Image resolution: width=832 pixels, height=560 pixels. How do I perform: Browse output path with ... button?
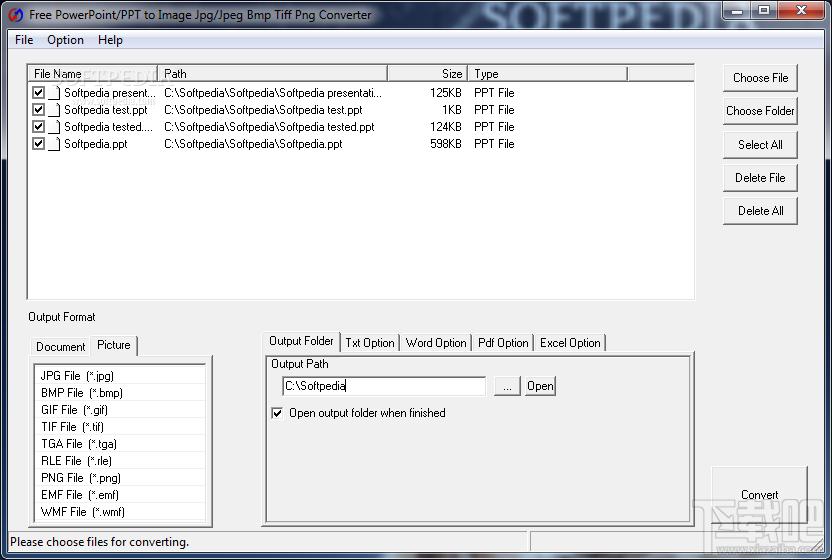(x=507, y=386)
